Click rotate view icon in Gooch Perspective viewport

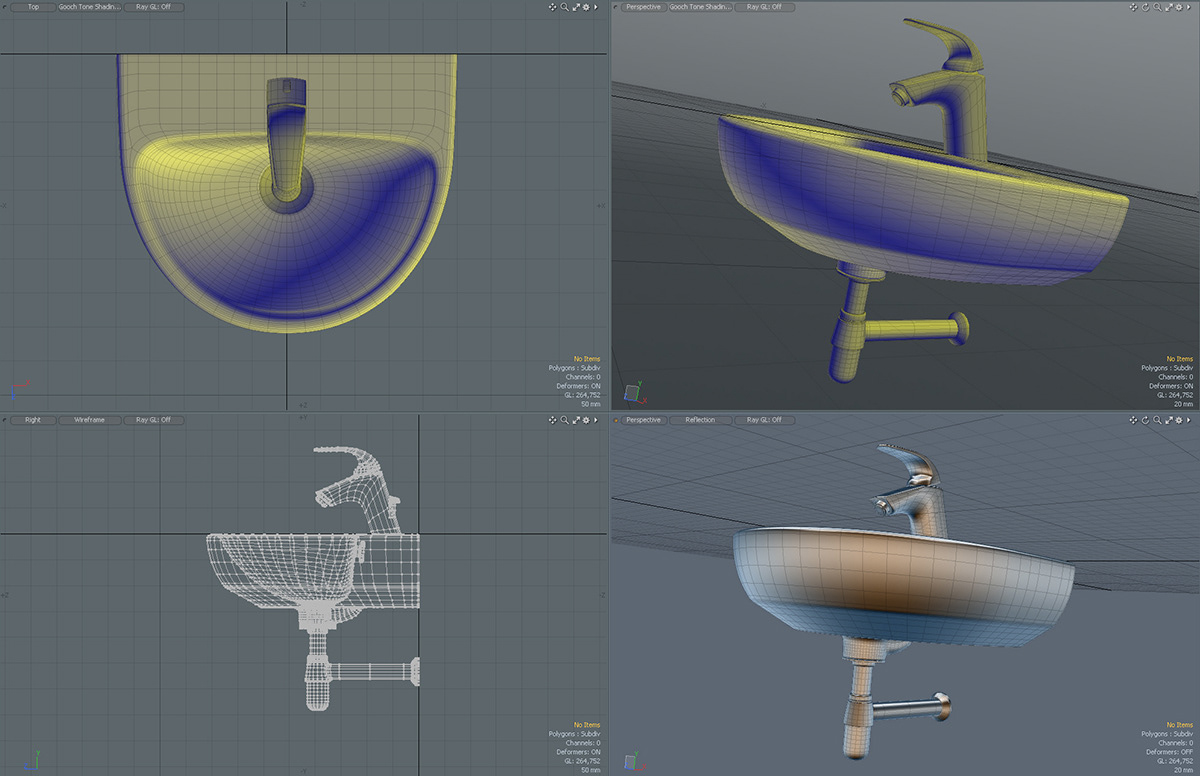pos(1145,7)
